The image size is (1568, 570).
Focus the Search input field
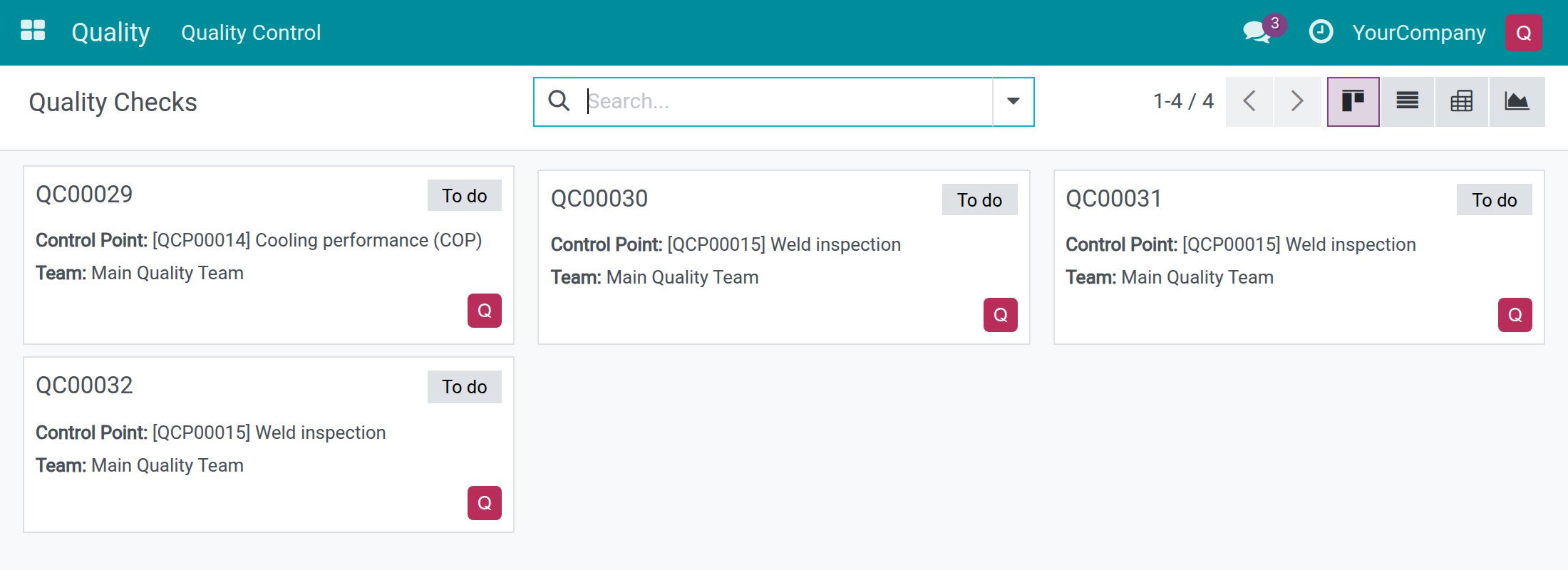point(788,101)
